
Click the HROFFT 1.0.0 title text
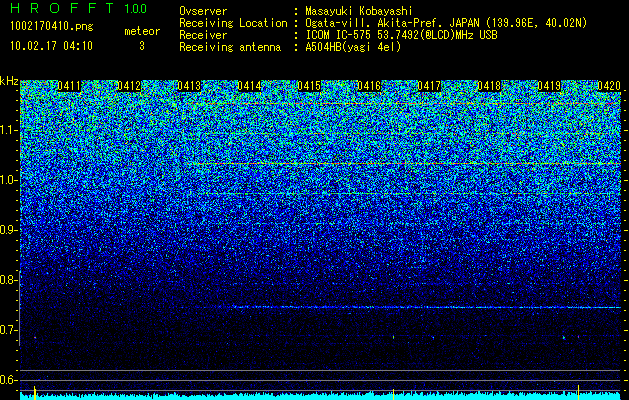79,8
